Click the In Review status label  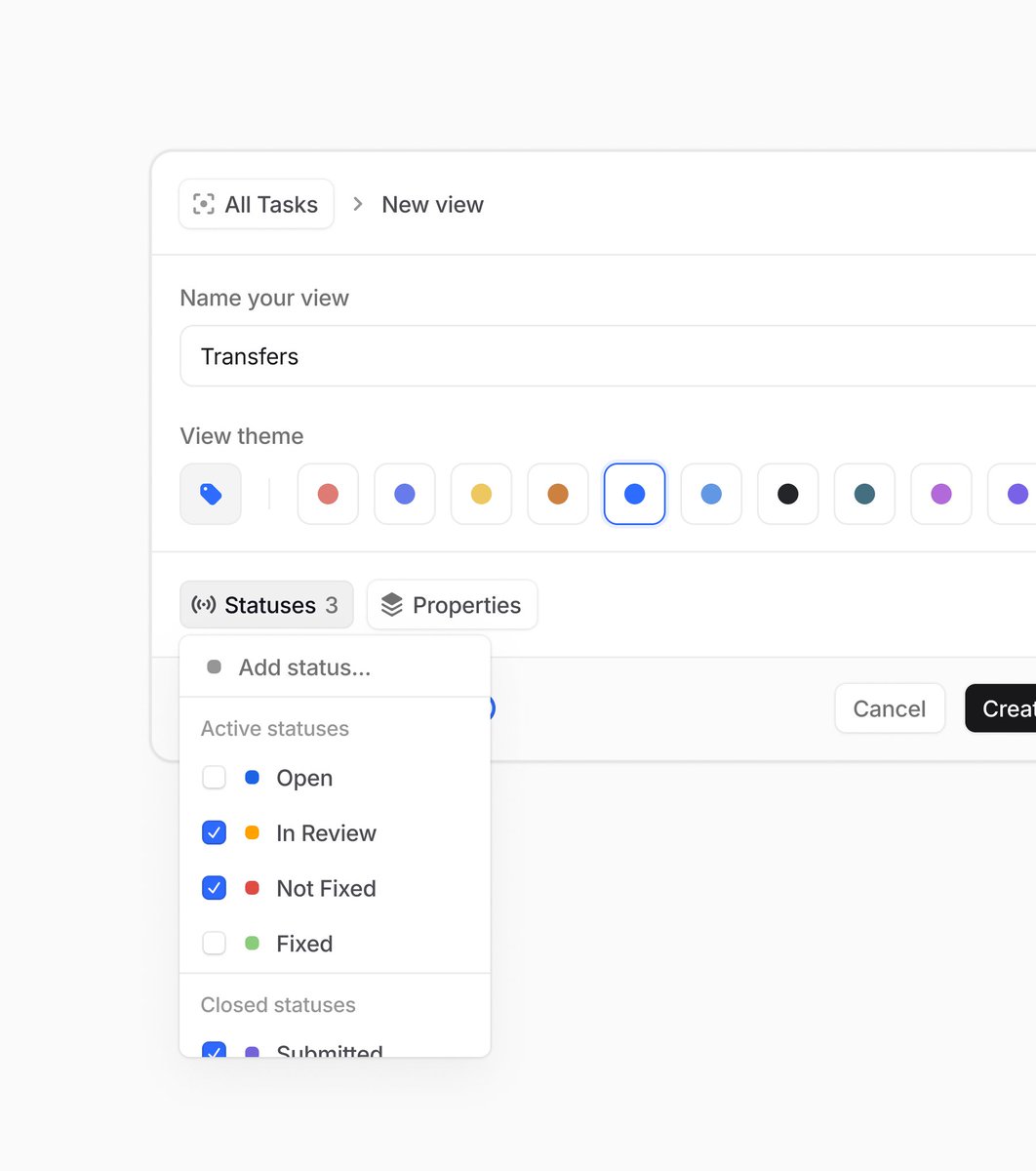click(x=326, y=832)
